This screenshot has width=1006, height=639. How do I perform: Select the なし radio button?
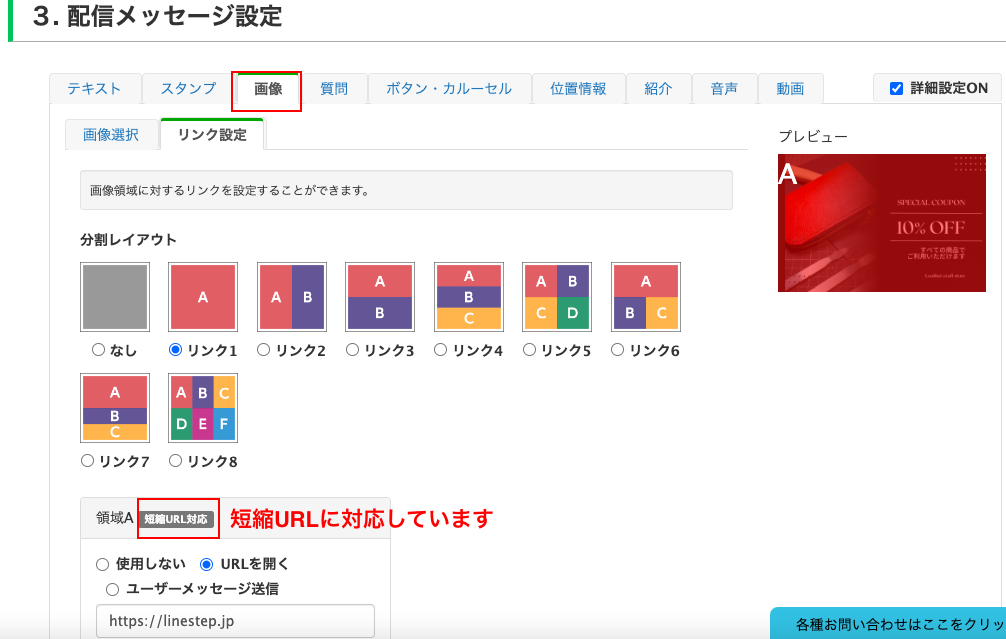tap(98, 350)
